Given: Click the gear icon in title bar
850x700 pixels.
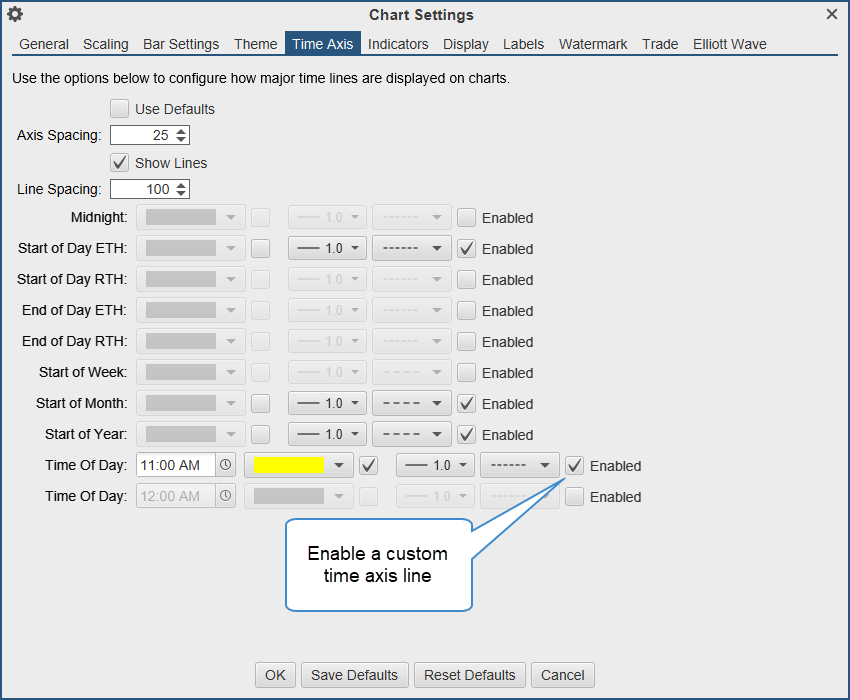Looking at the screenshot, I should tap(15, 14).
